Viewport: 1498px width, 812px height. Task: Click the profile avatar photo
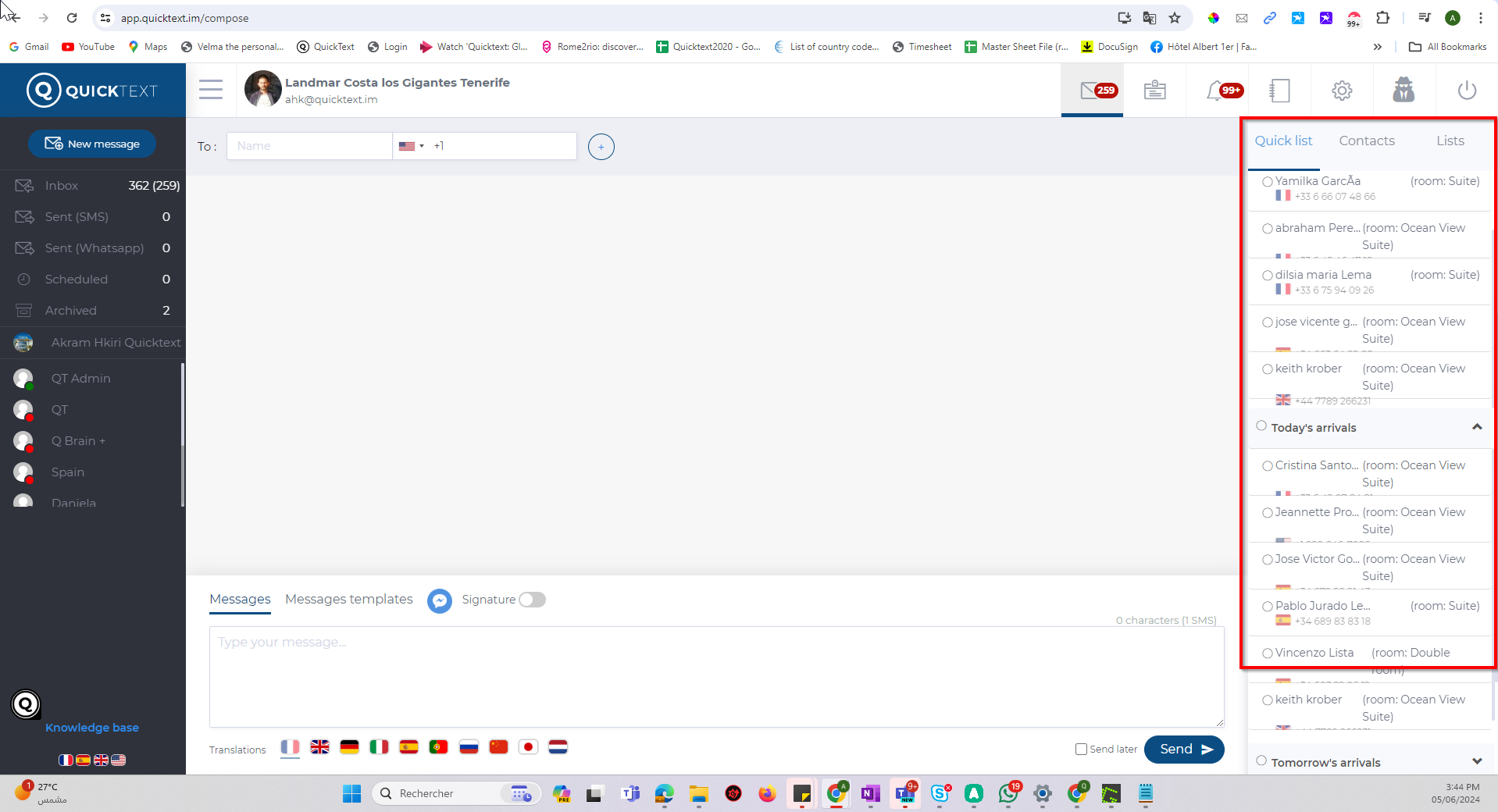(x=262, y=89)
